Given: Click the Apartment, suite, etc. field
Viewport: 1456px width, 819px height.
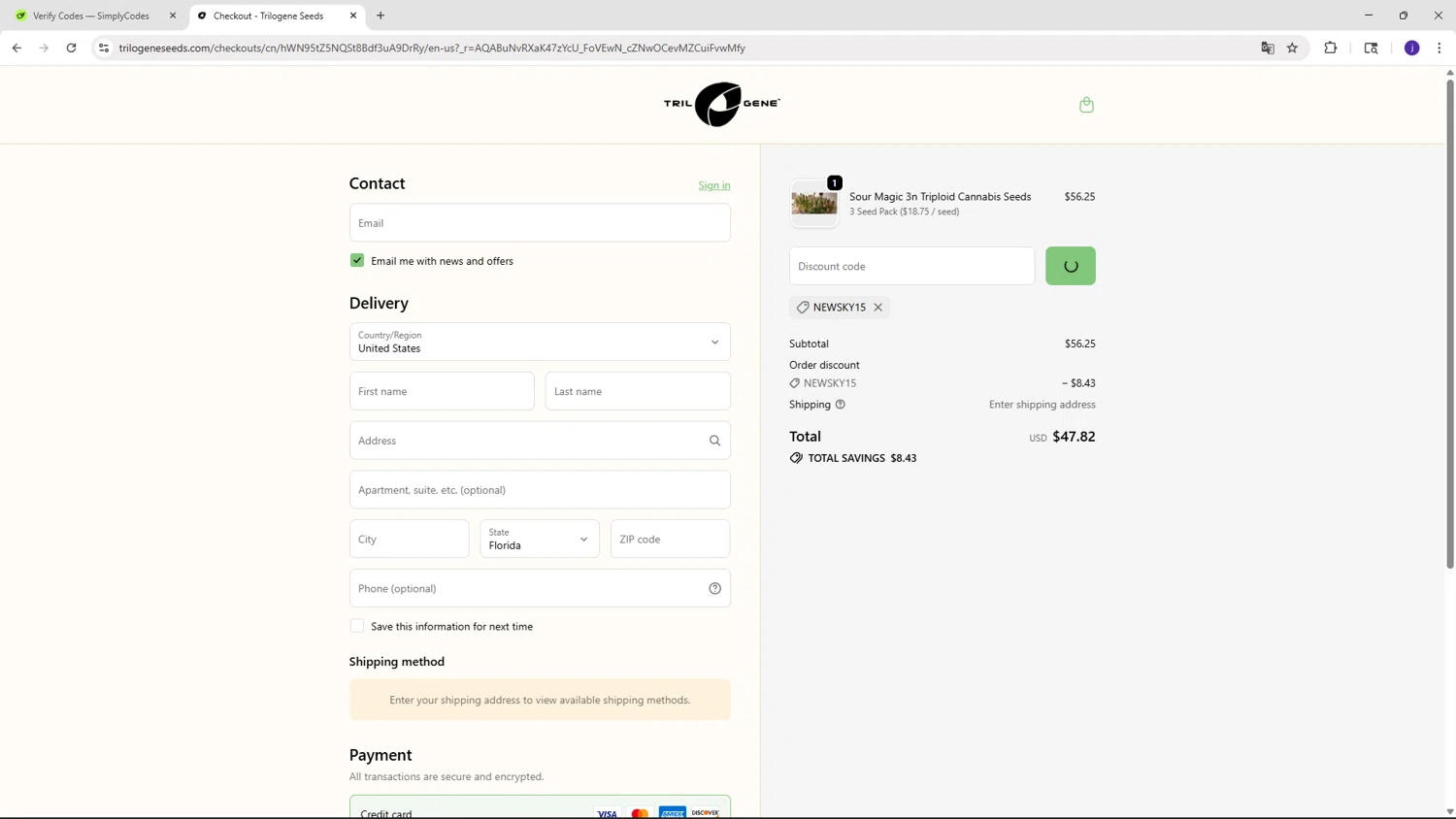Looking at the screenshot, I should 540,490.
